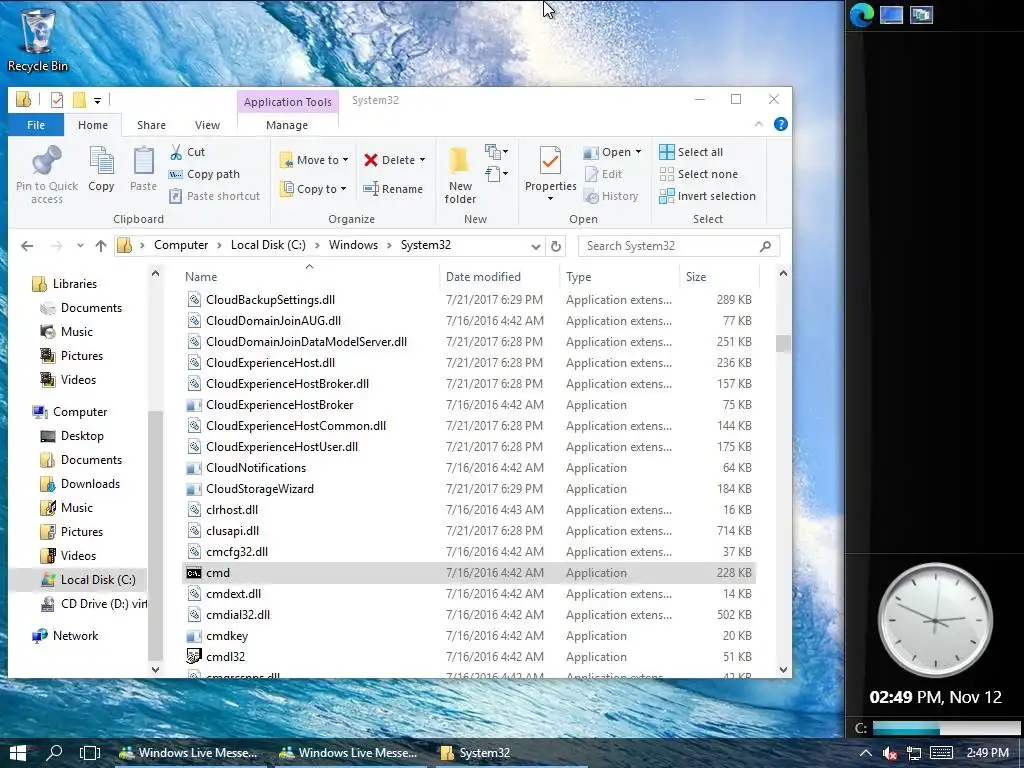Open Recent locations dropdown arrow

[80, 246]
